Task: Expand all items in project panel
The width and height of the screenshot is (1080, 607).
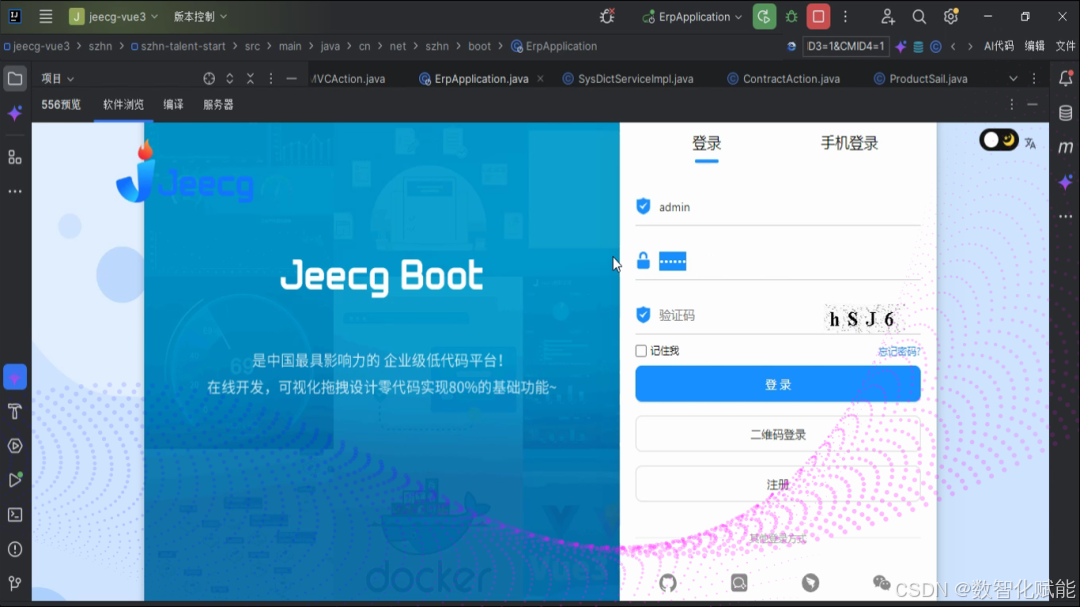Action: [x=230, y=79]
